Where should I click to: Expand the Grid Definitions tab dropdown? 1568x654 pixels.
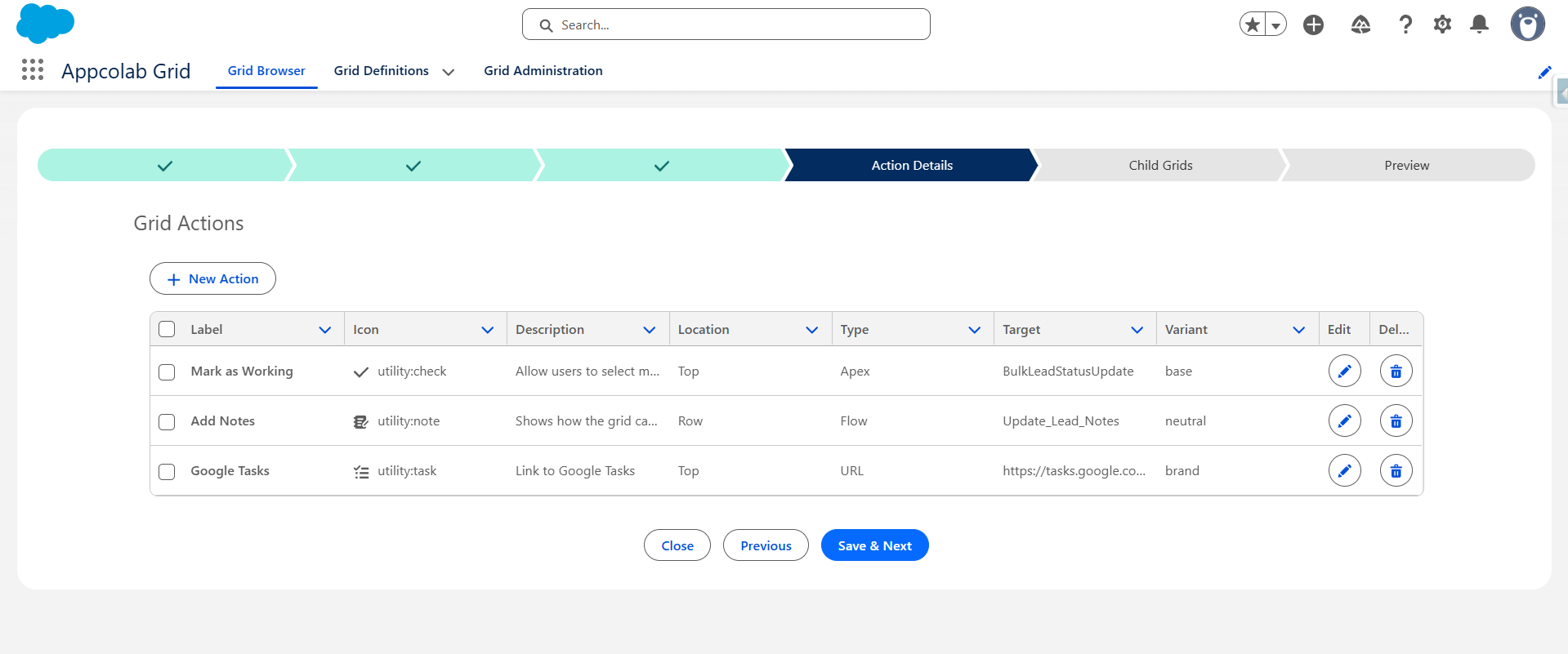pyautogui.click(x=449, y=72)
